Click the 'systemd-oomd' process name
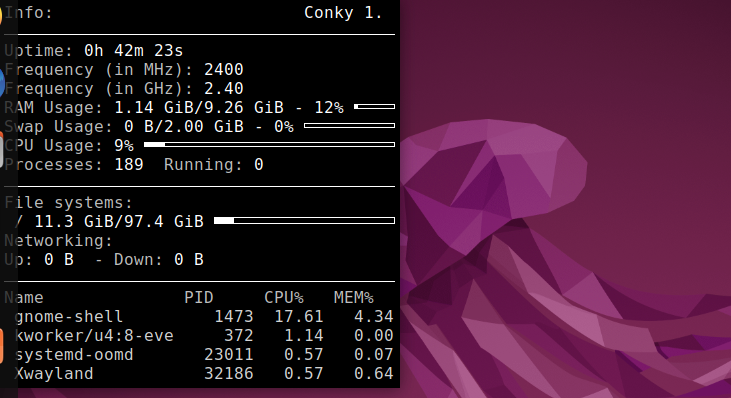This screenshot has width=731, height=398. (74, 355)
